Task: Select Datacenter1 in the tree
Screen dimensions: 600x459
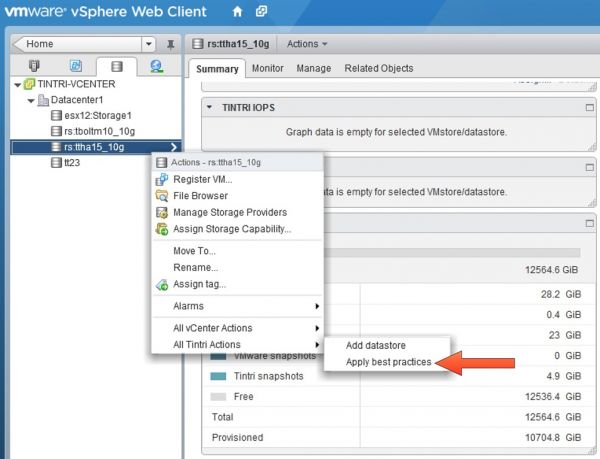Action: pyautogui.click(x=77, y=100)
